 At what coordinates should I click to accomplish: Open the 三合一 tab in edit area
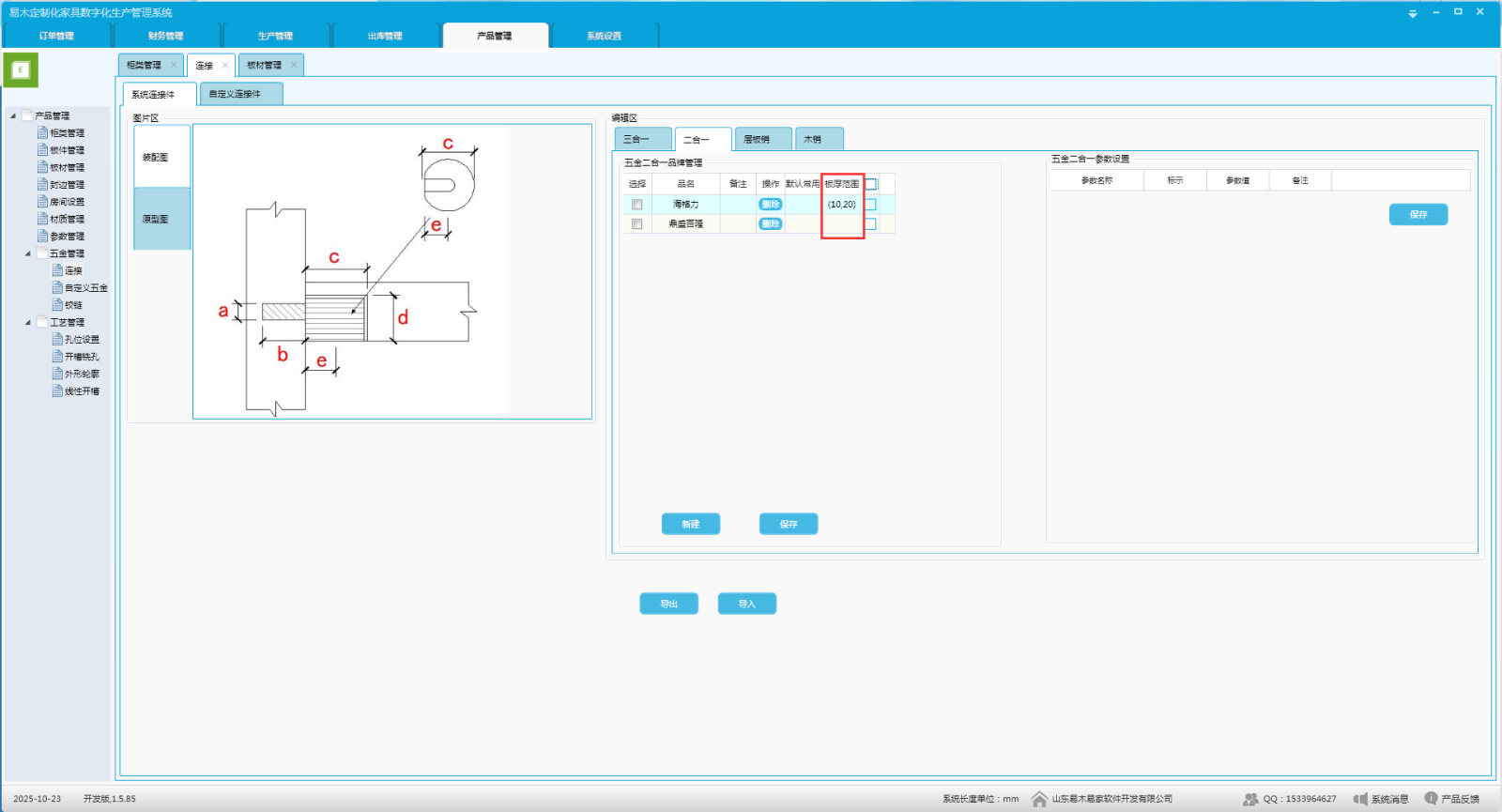641,139
